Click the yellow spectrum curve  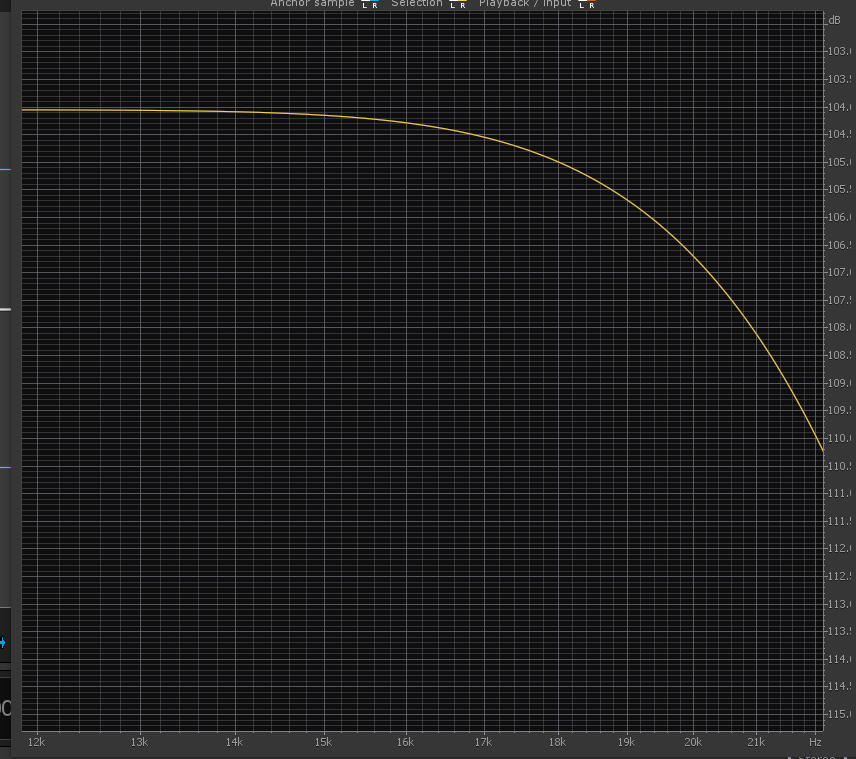coord(557,161)
